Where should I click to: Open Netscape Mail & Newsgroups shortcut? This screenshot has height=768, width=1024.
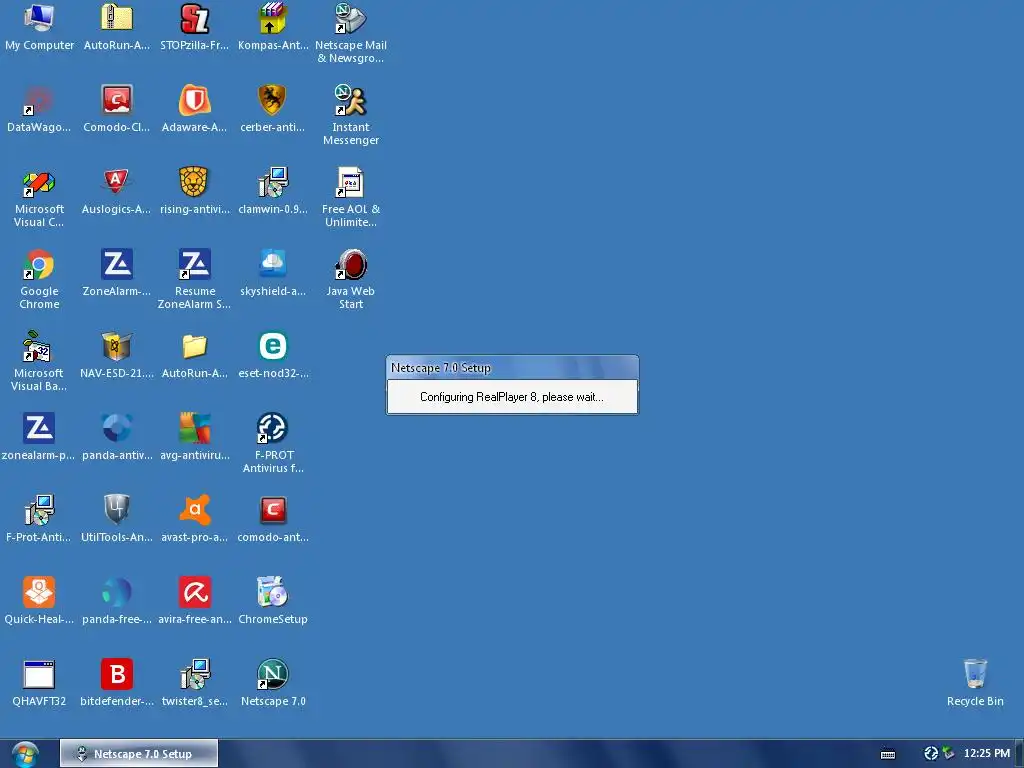click(351, 18)
